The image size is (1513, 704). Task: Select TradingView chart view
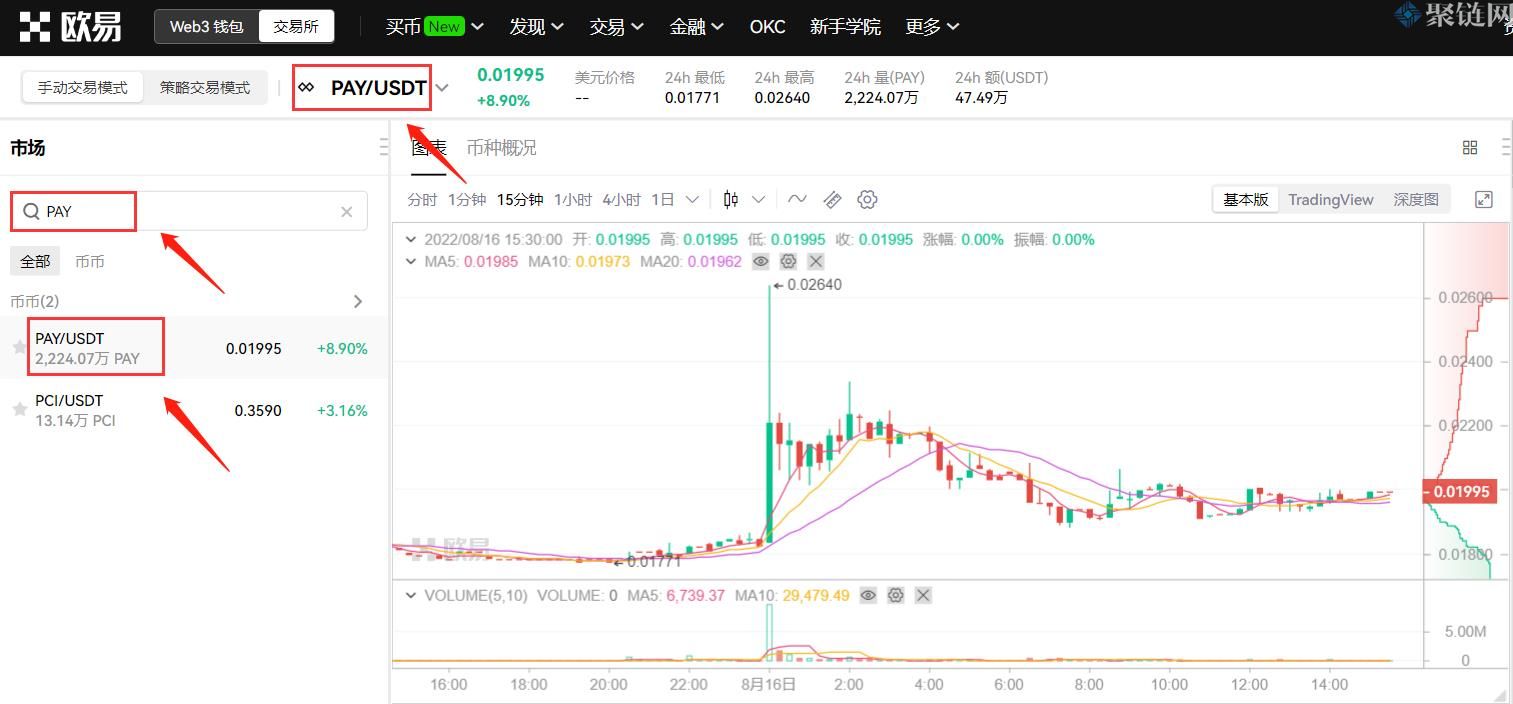[x=1330, y=199]
